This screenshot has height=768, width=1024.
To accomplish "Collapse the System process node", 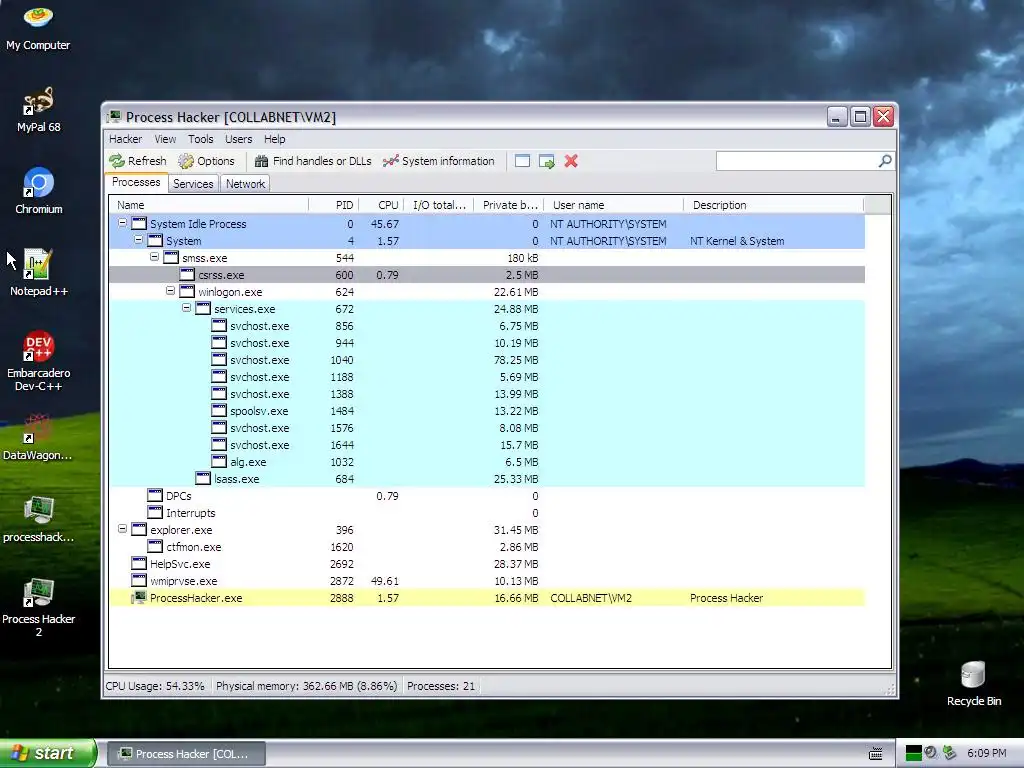I will click(138, 240).
